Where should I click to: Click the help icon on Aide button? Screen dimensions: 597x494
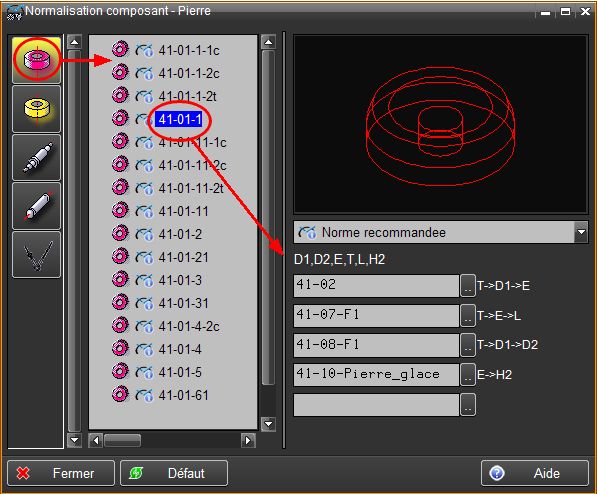[x=497, y=473]
